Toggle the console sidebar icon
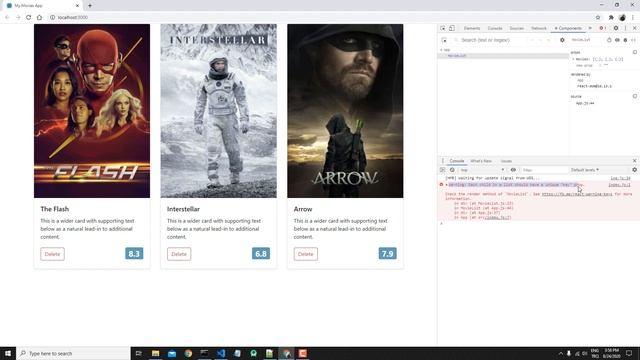This screenshot has height=360, width=640. click(x=442, y=170)
